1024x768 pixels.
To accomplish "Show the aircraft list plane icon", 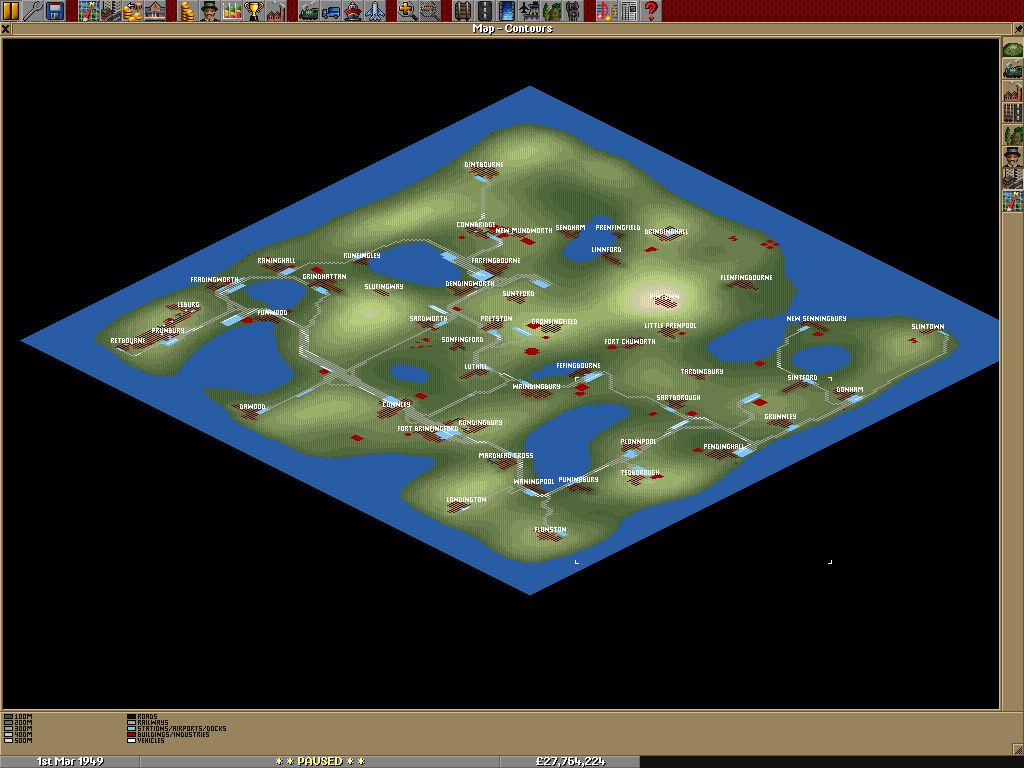I will (376, 10).
